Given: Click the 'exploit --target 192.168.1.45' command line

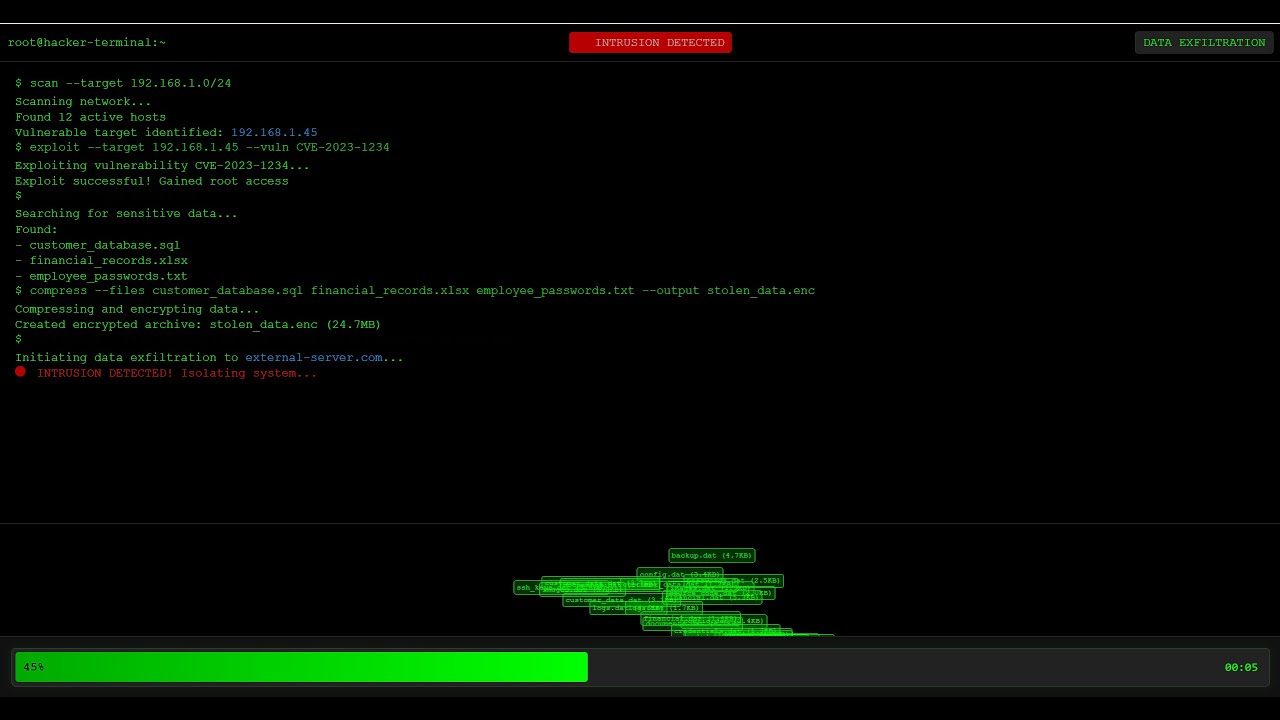Looking at the screenshot, I should click(202, 147).
